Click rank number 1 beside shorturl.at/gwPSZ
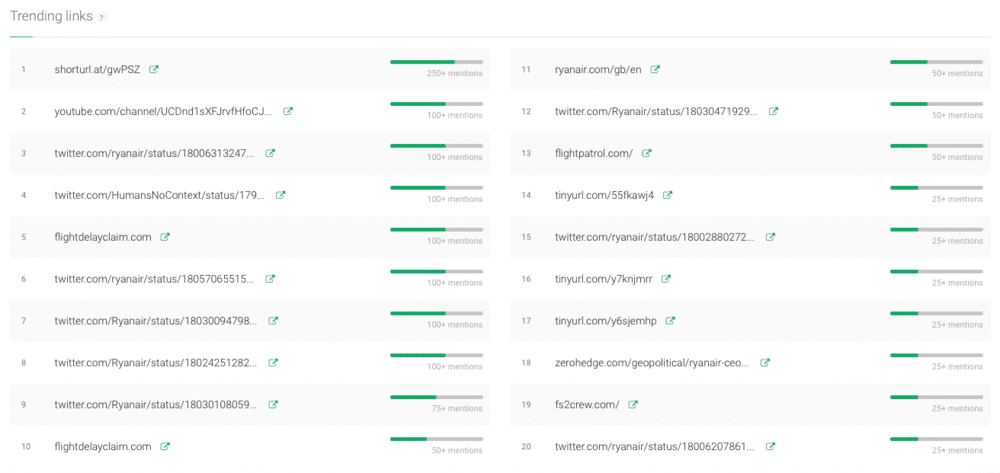Image resolution: width=1000 pixels, height=473 pixels. pyautogui.click(x=23, y=69)
